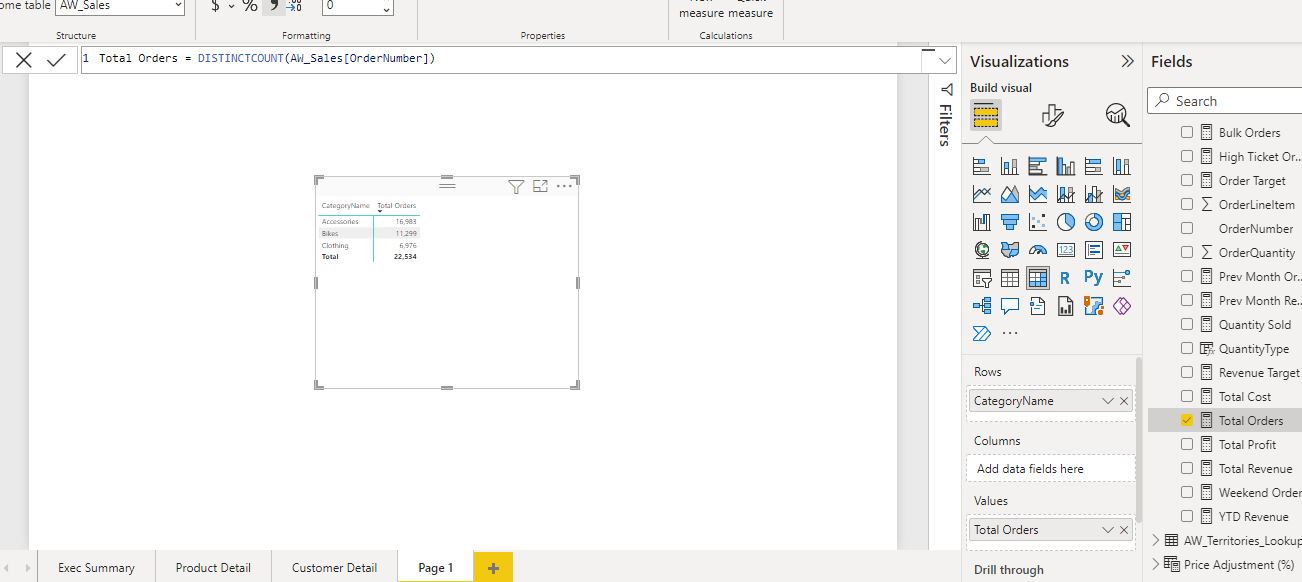Remove CategoryName from Rows
The width and height of the screenshot is (1302, 582).
pos(1124,401)
